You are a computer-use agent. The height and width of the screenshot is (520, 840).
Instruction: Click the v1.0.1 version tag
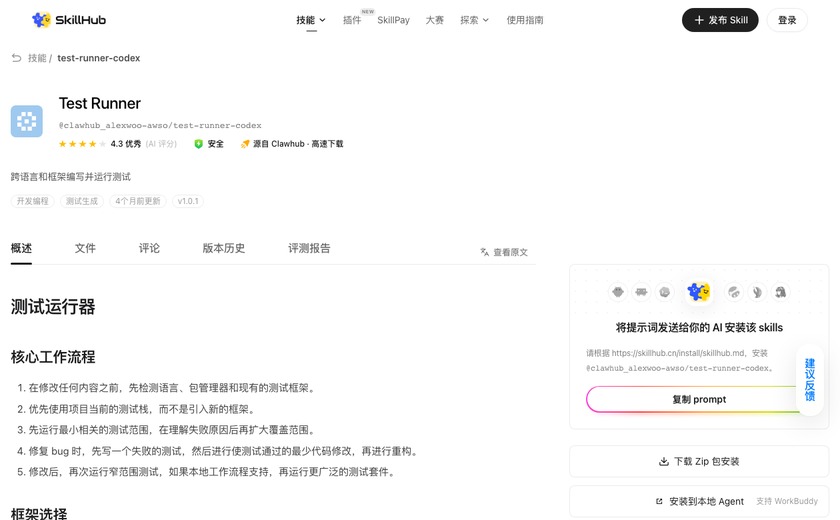(188, 201)
